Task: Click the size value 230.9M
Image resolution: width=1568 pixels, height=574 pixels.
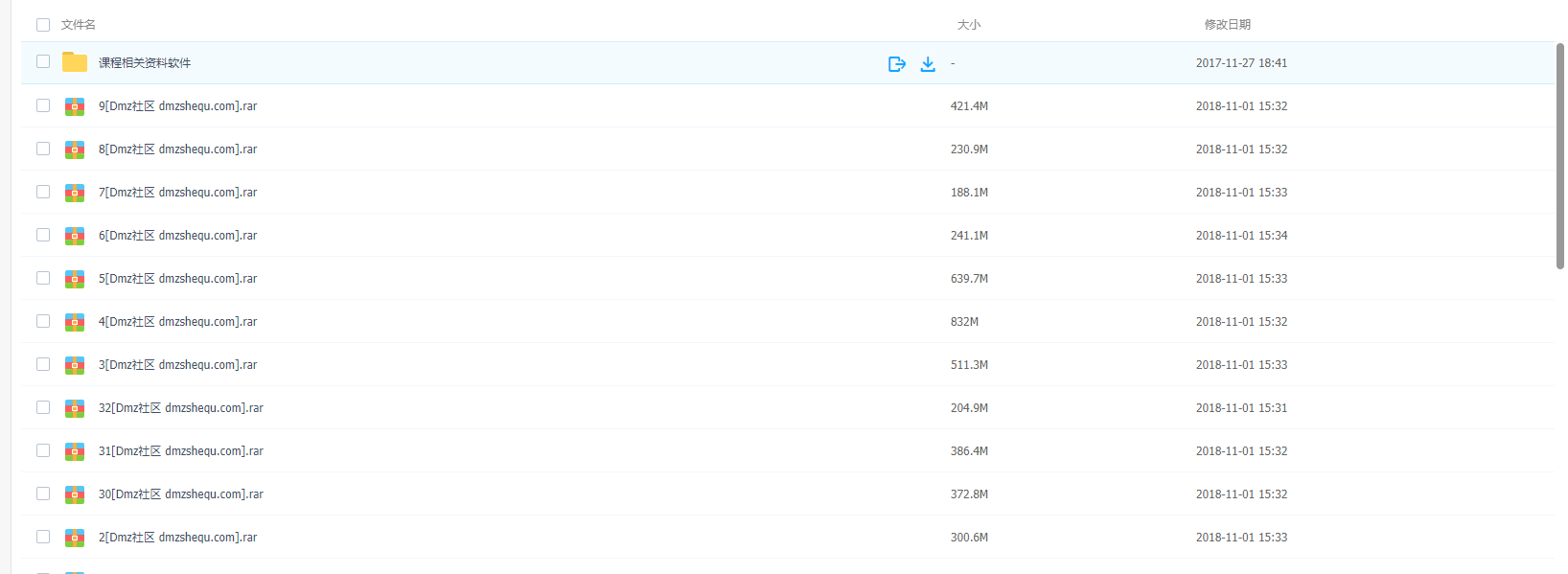Action: click(969, 149)
